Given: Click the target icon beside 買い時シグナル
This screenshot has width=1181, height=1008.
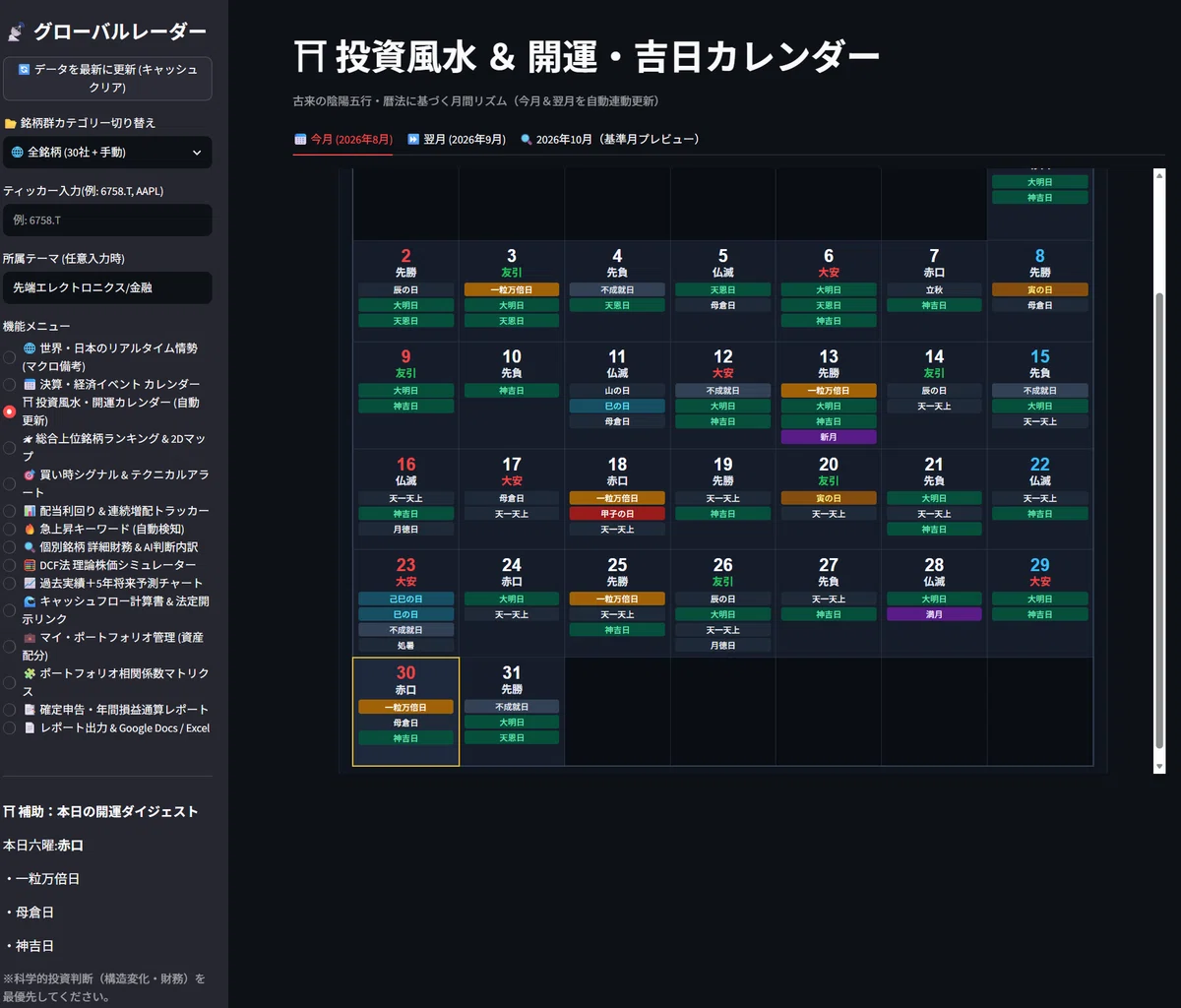Looking at the screenshot, I should [30, 474].
